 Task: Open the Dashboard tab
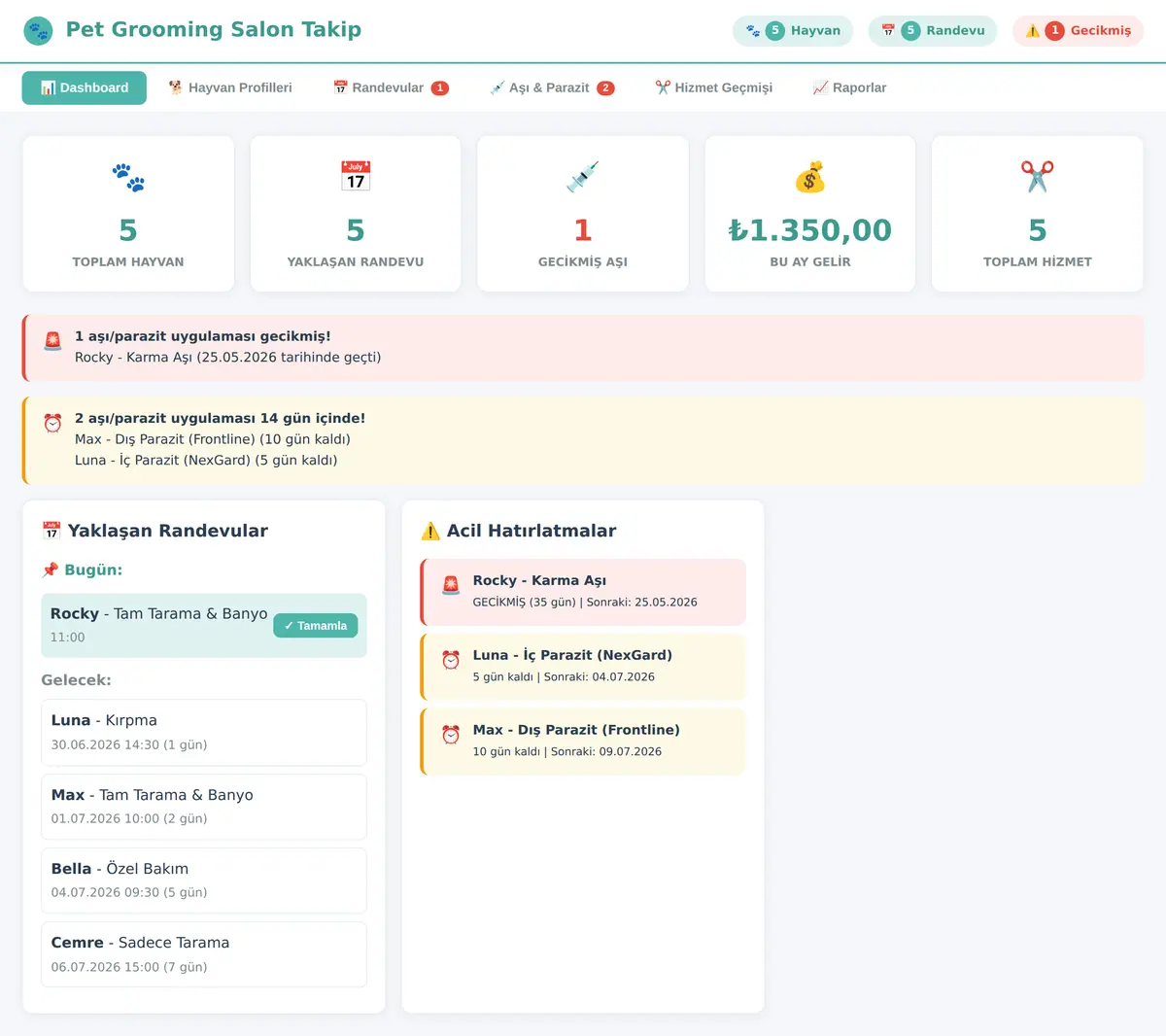pos(85,87)
